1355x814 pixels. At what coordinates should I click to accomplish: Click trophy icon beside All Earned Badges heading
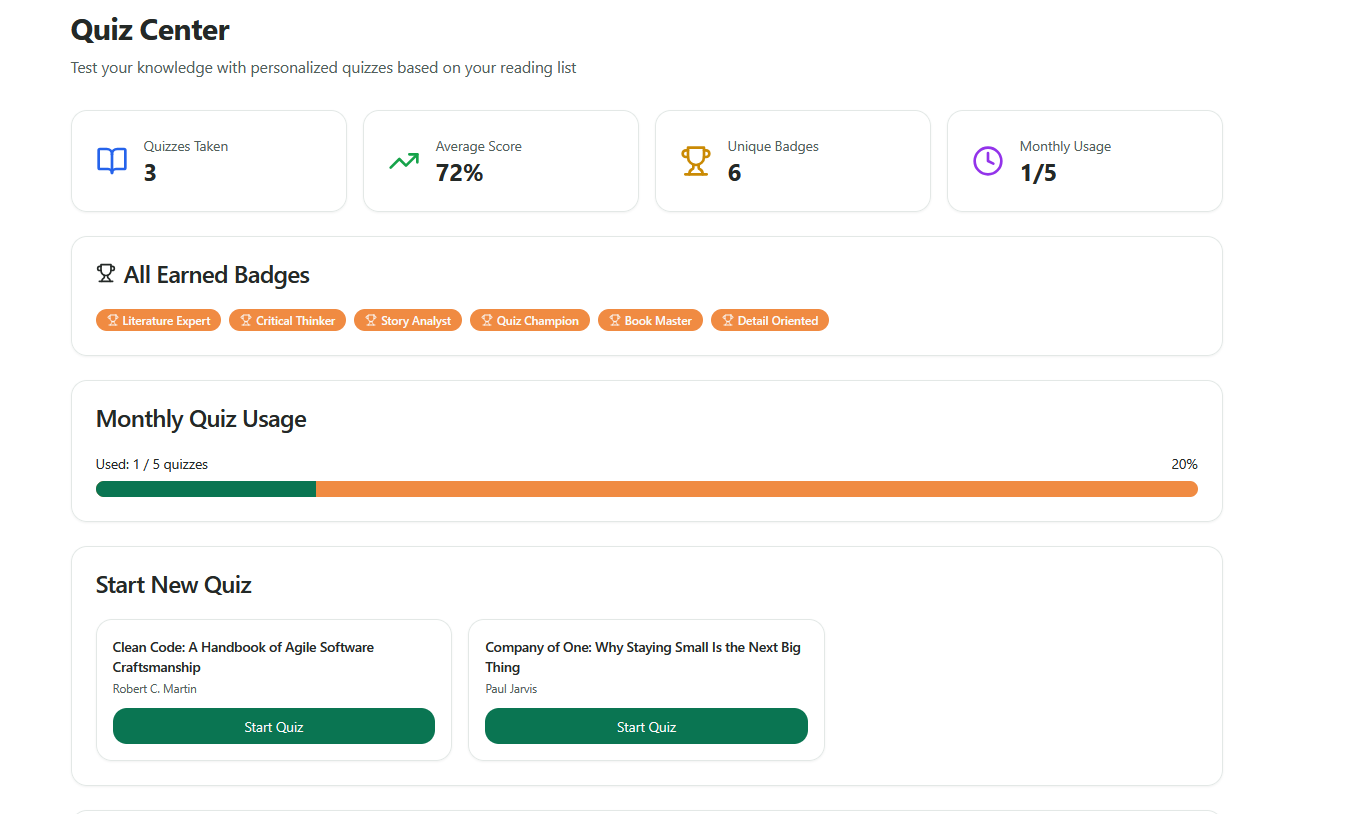106,274
